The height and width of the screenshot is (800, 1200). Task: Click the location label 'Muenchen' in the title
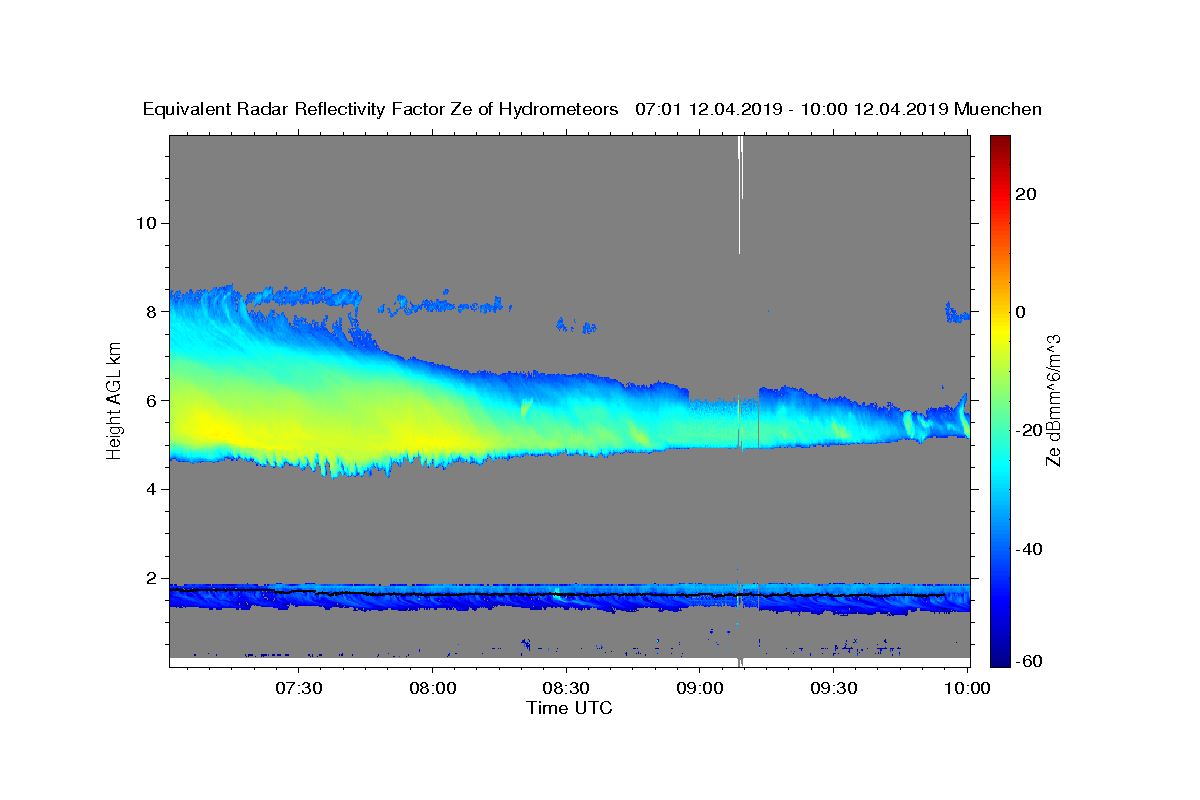pos(999,109)
